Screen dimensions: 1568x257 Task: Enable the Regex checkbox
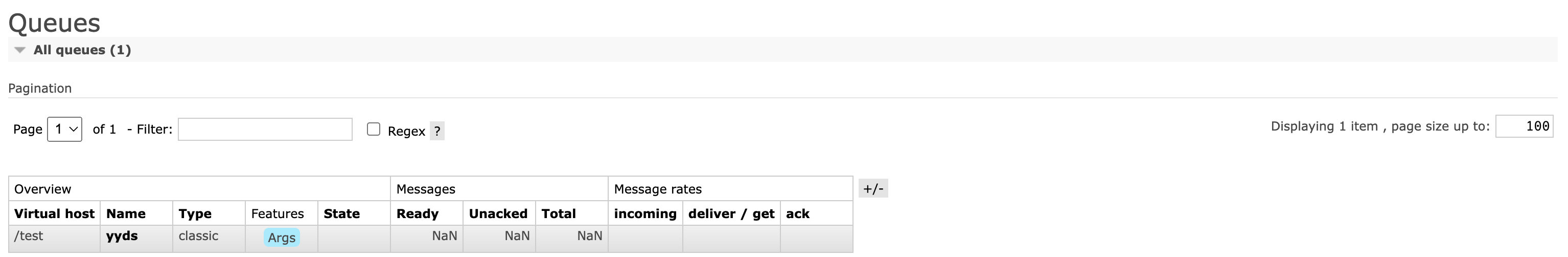pos(373,130)
